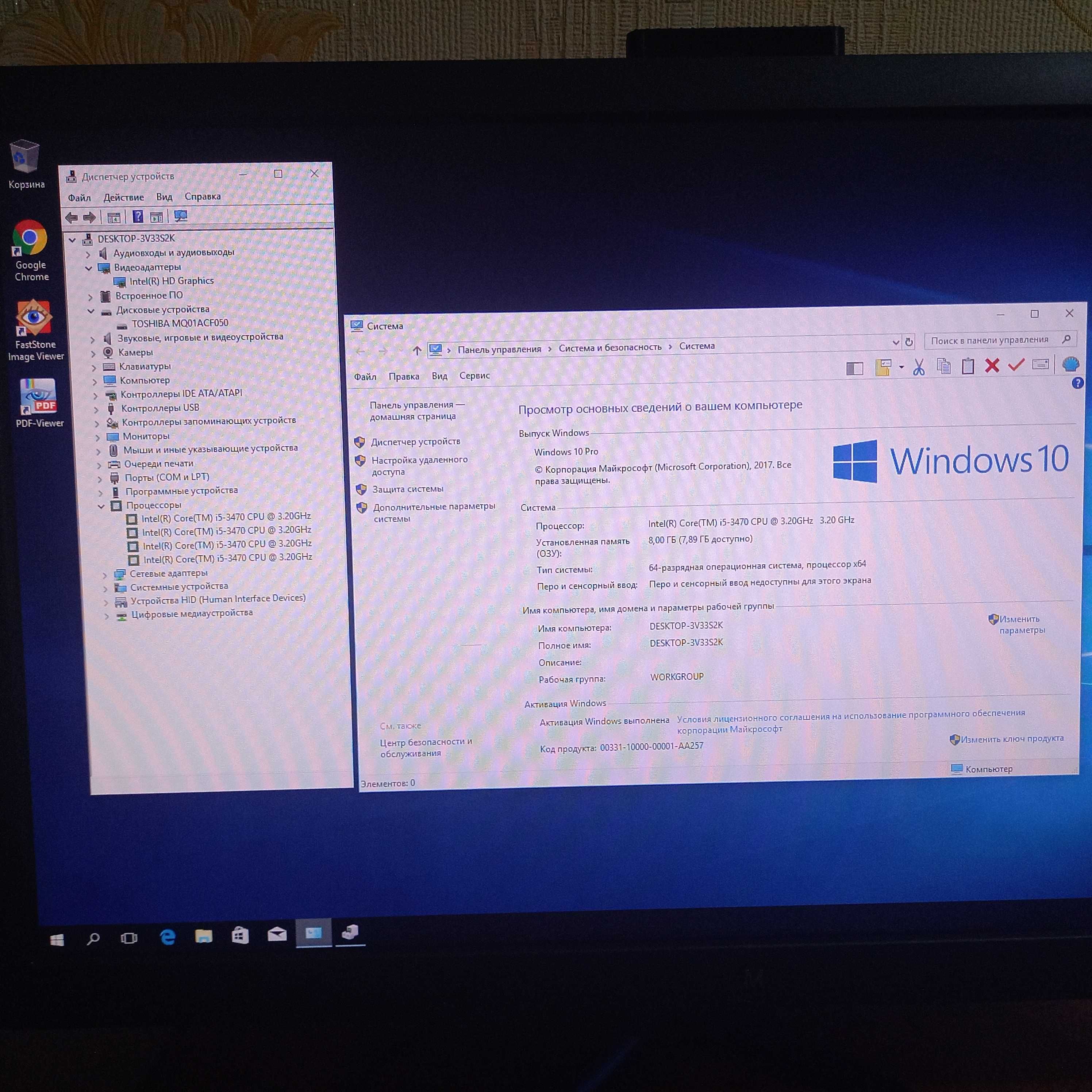The image size is (1092, 1092).
Task: Open File Explorer from the taskbar
Action: 204,936
